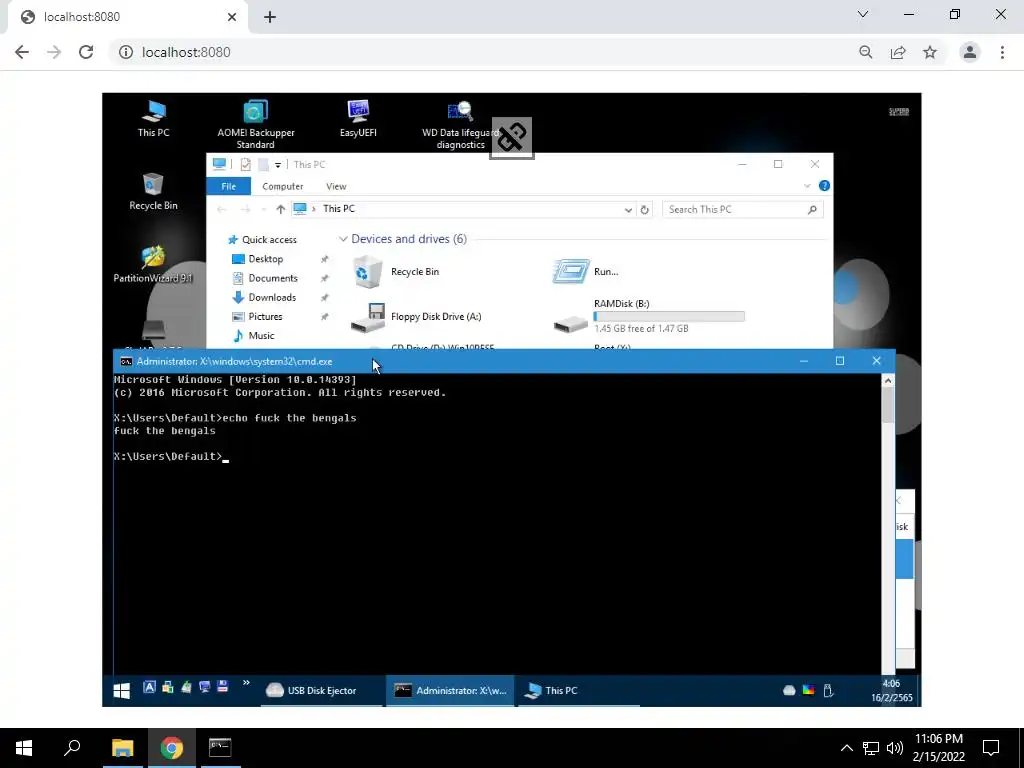This screenshot has height=768, width=1024.
Task: Open Chrome three-dot menu
Action: (x=1002, y=52)
